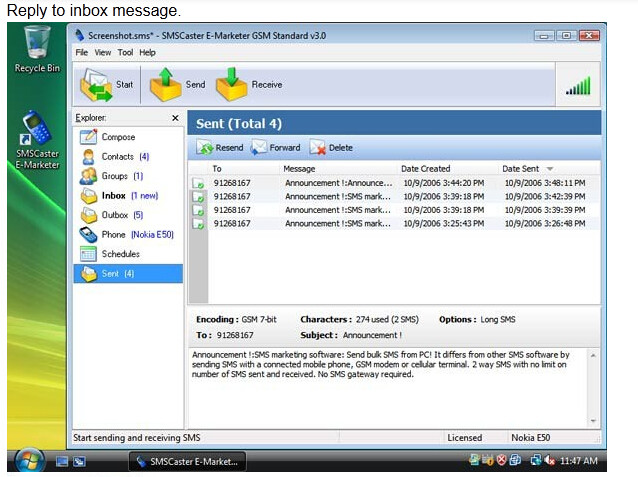The width and height of the screenshot is (638, 477).
Task: Click the Start toolbar icon
Action: (x=97, y=84)
